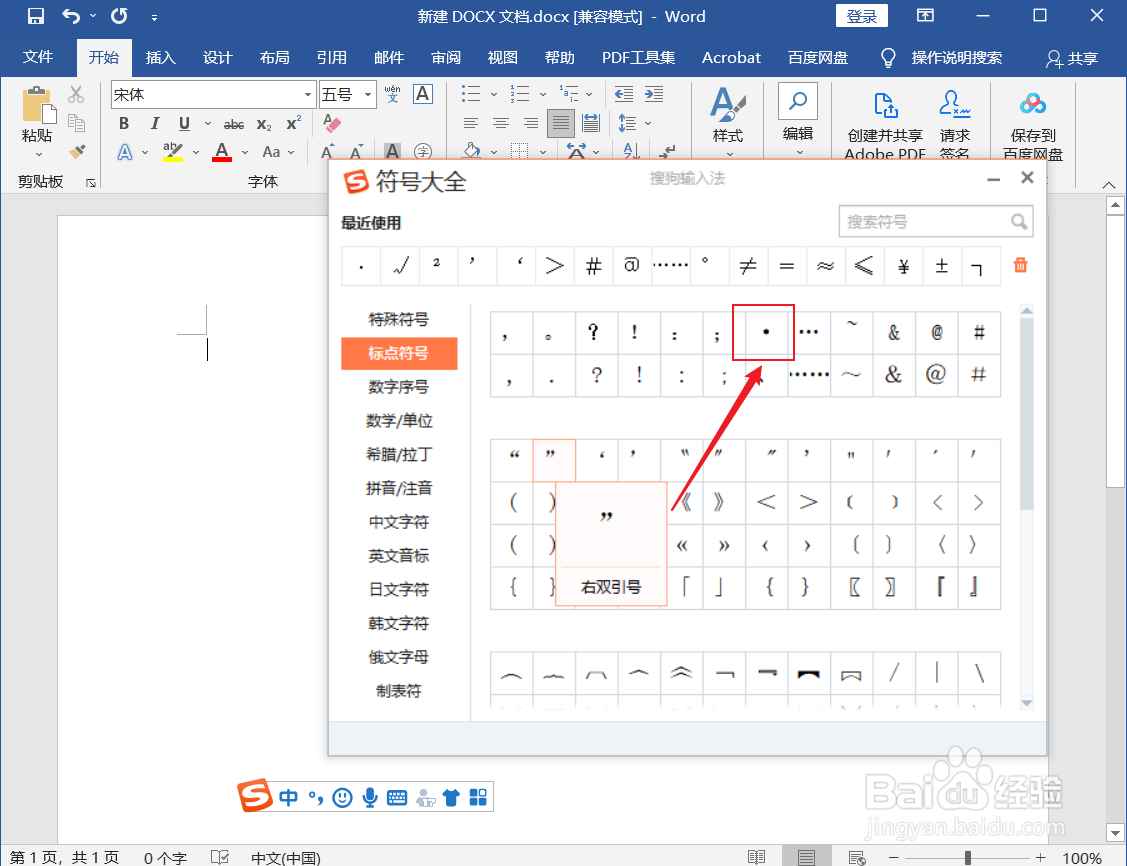Save the document with the floppy icon

[x=35, y=16]
